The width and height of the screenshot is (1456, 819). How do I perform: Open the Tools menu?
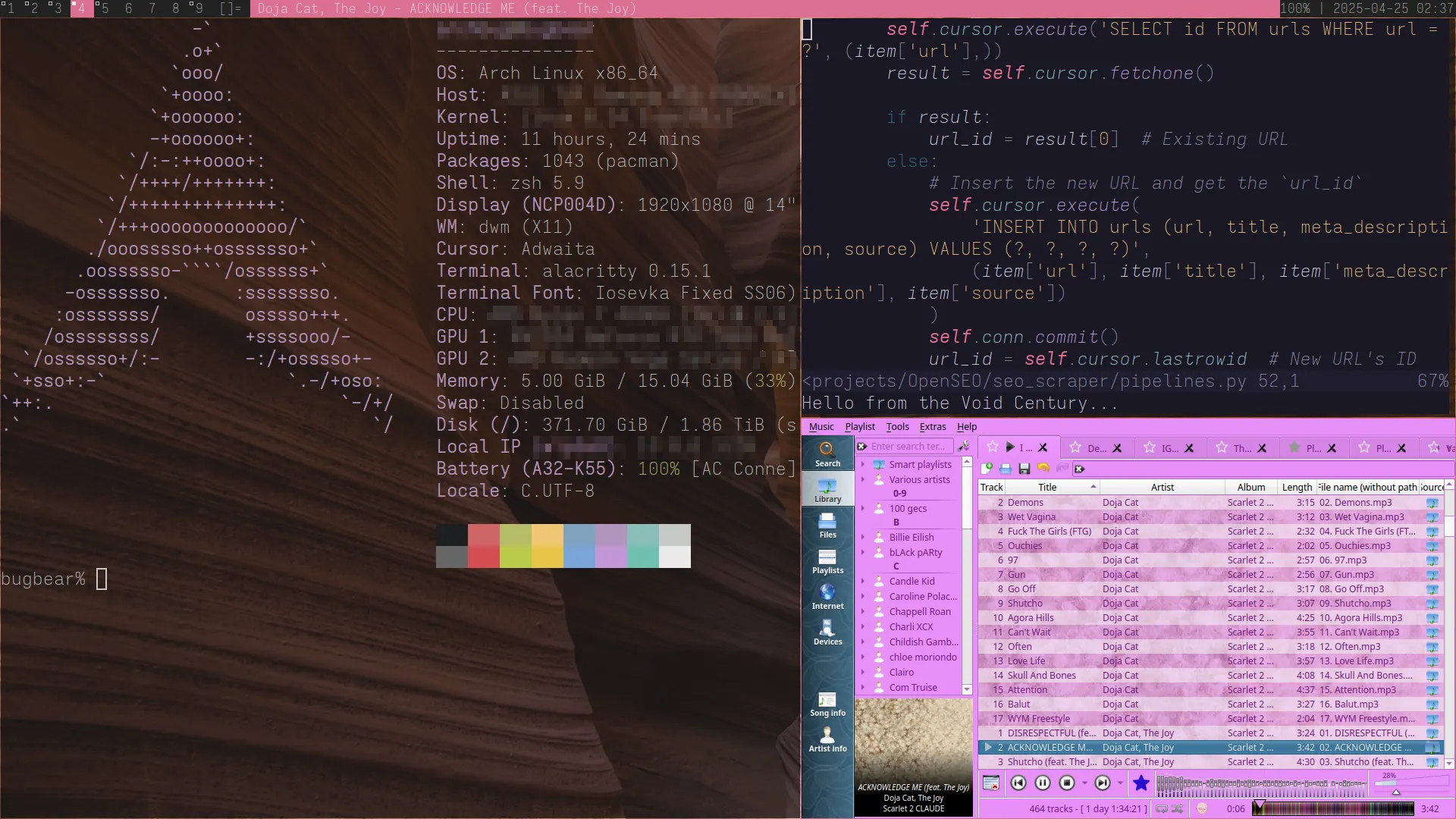point(898,427)
